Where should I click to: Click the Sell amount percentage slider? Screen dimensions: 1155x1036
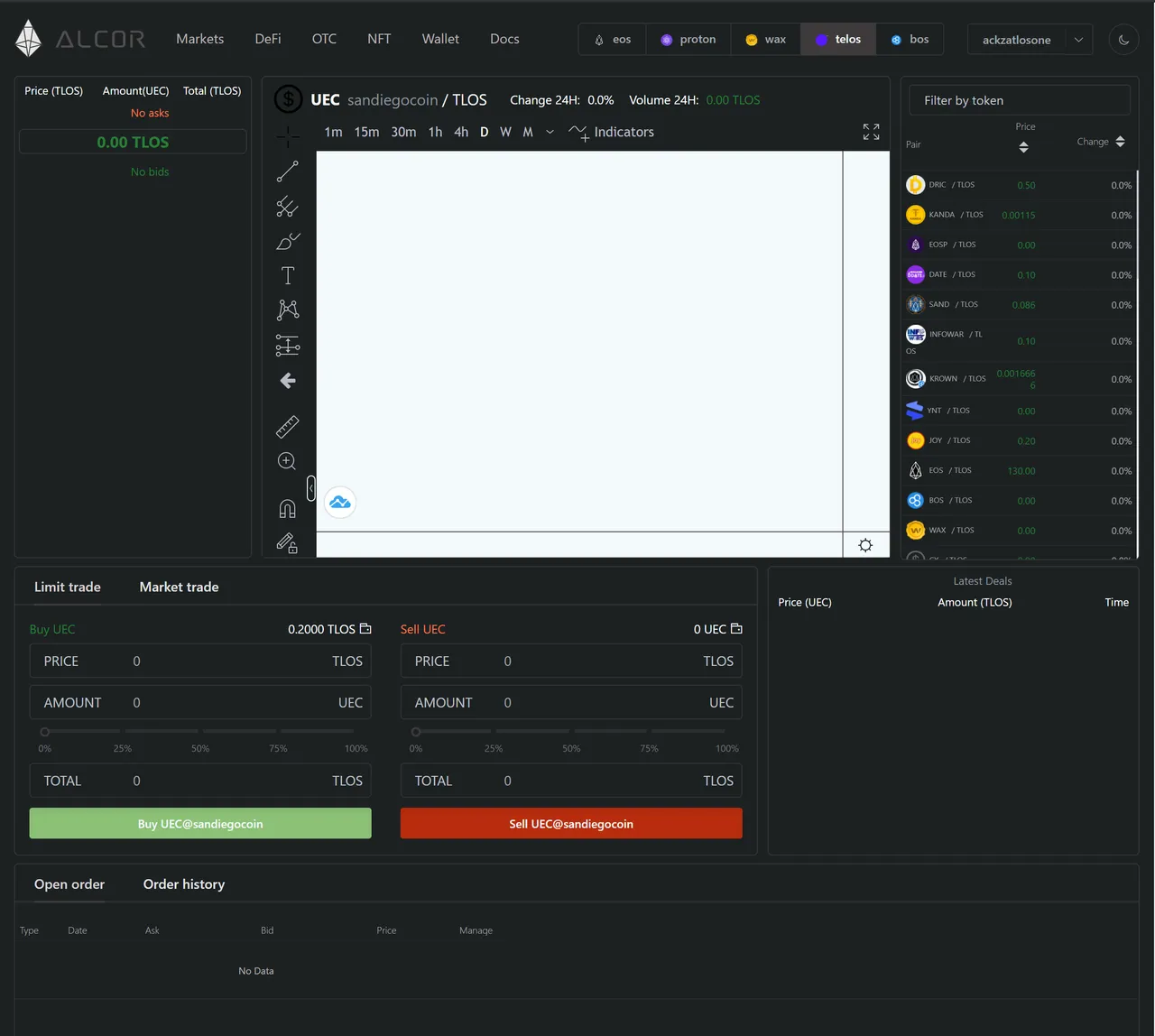point(571,731)
